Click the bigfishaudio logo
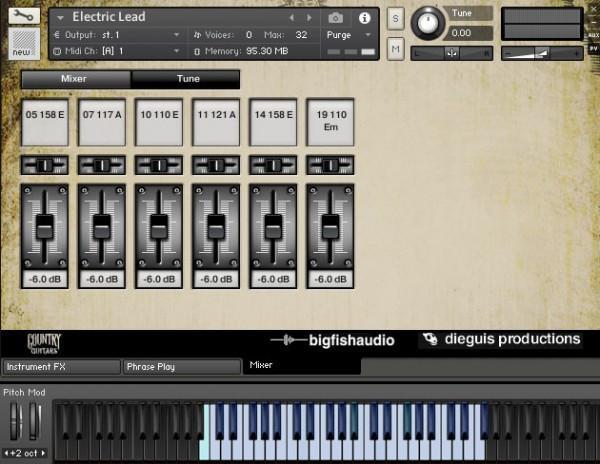 click(333, 340)
